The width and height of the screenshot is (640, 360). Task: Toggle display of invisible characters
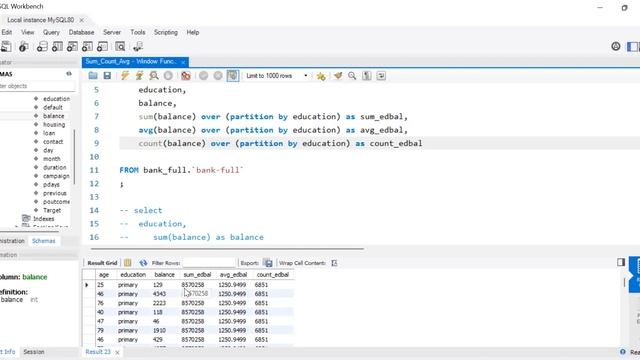(367, 76)
